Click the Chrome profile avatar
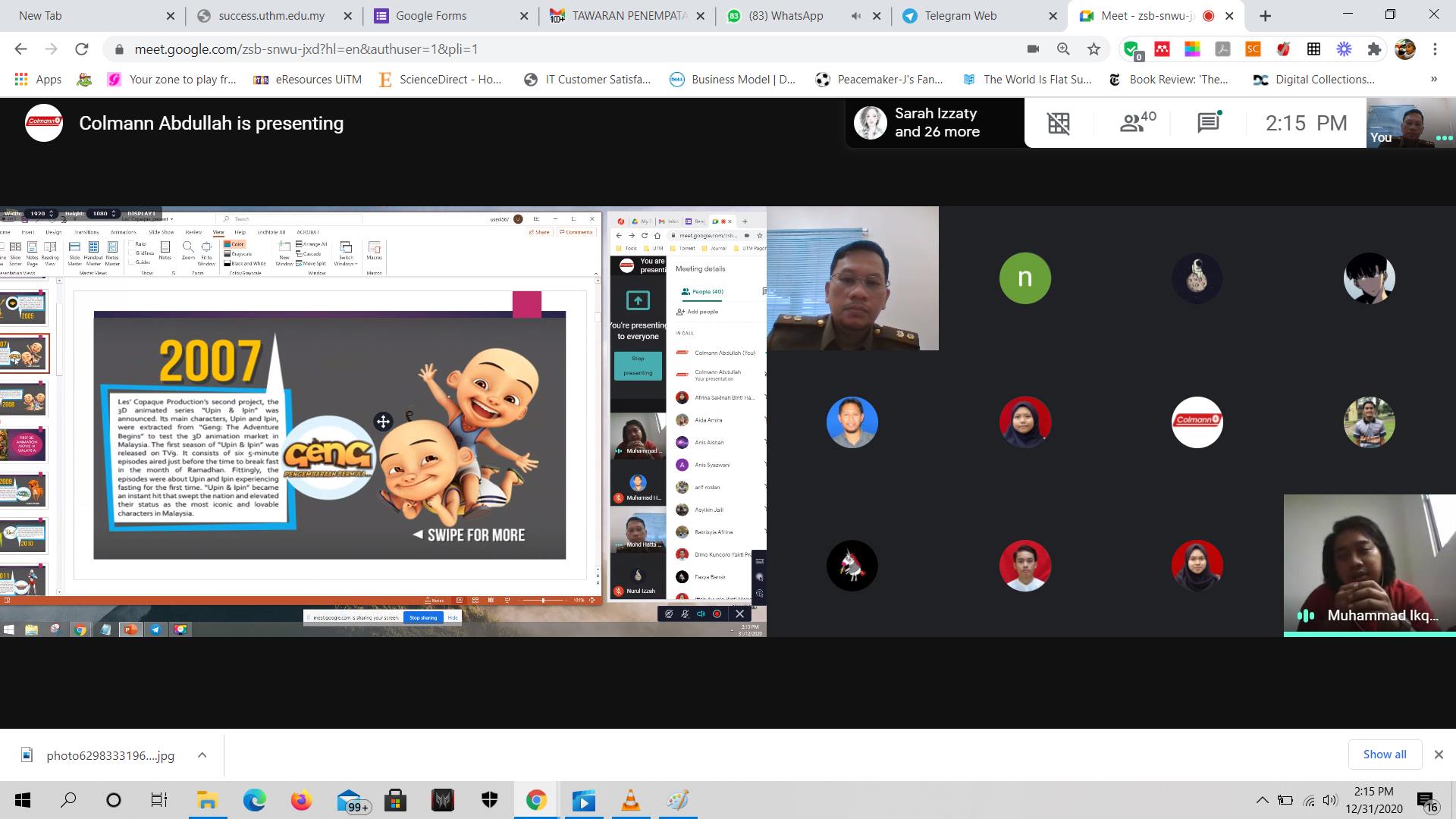Screen dimensions: 1456x819 click(1405, 49)
